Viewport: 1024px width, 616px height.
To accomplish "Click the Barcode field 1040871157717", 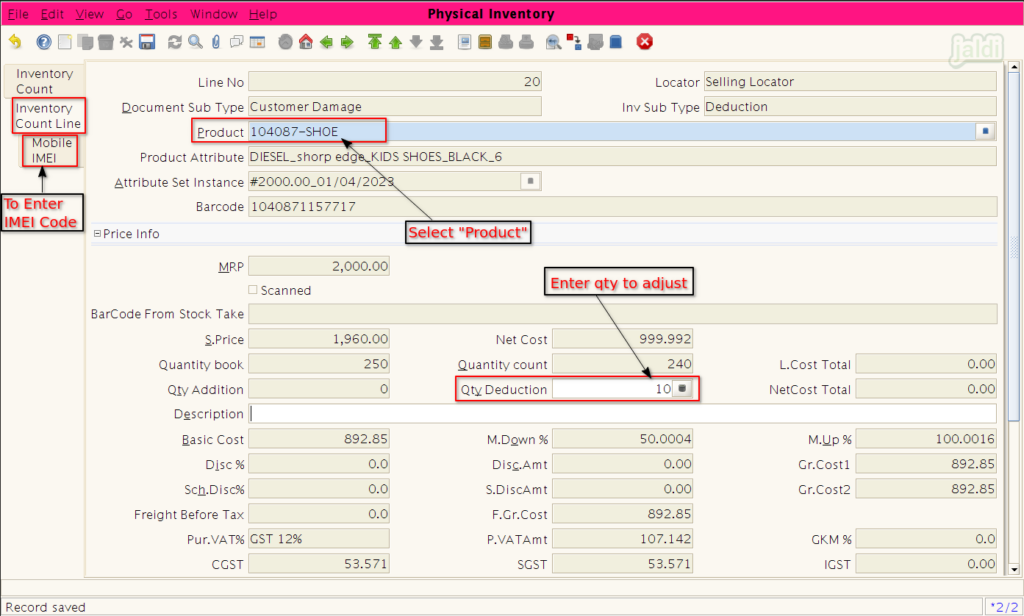I will 622,206.
